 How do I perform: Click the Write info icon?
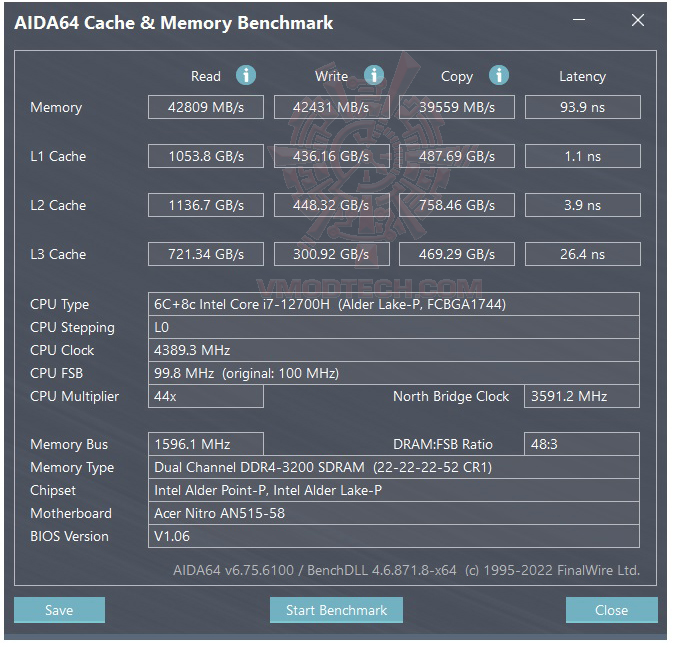click(374, 76)
